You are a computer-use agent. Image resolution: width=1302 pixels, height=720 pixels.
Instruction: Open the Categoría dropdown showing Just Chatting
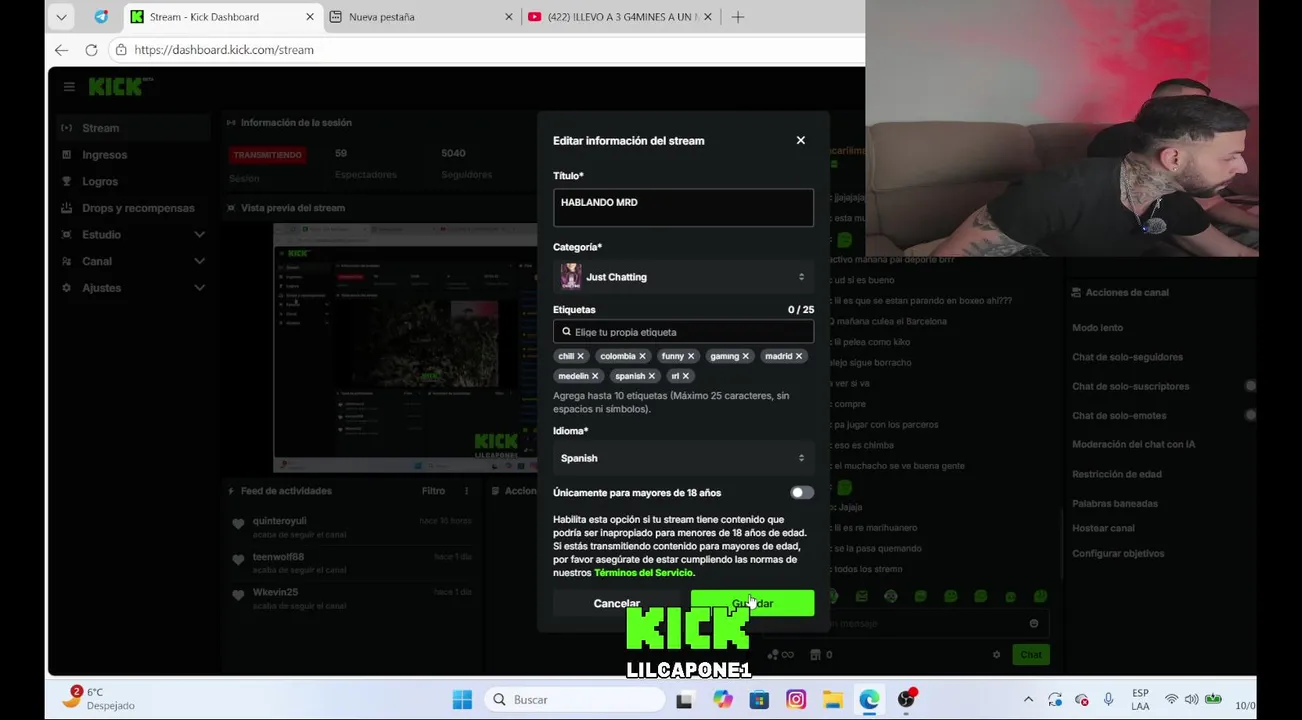pyautogui.click(x=683, y=277)
